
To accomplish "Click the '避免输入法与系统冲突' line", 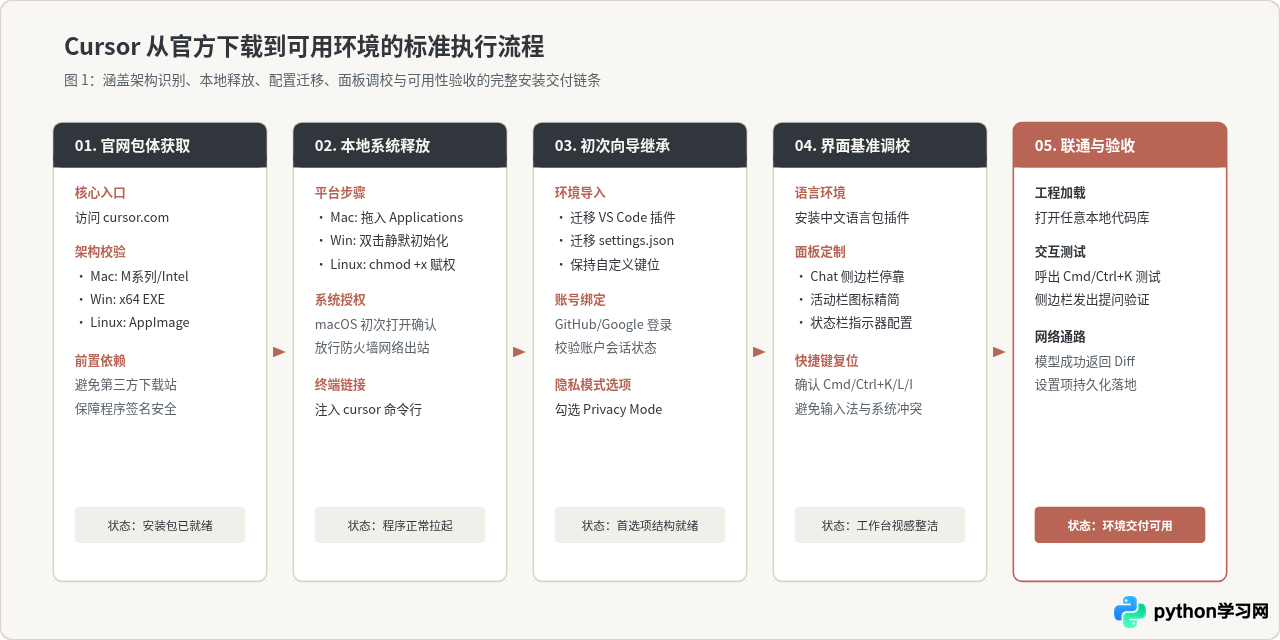I will point(859,409).
